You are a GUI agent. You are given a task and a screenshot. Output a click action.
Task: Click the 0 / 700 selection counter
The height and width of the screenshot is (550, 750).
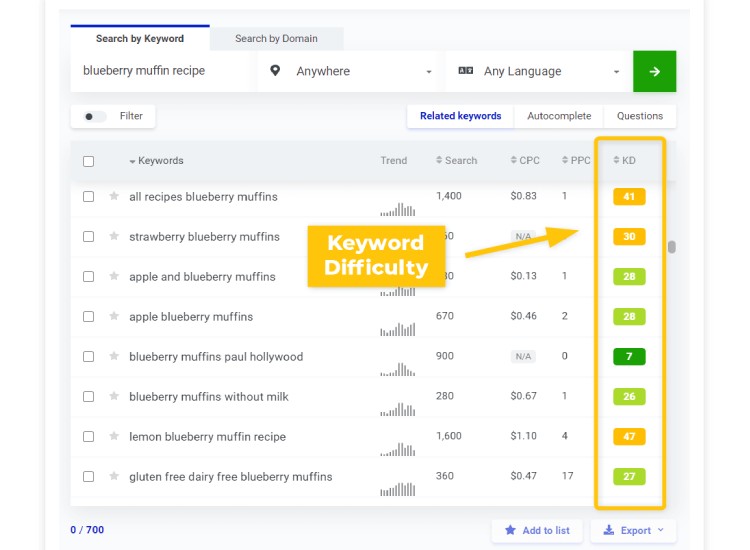pyautogui.click(x=87, y=529)
